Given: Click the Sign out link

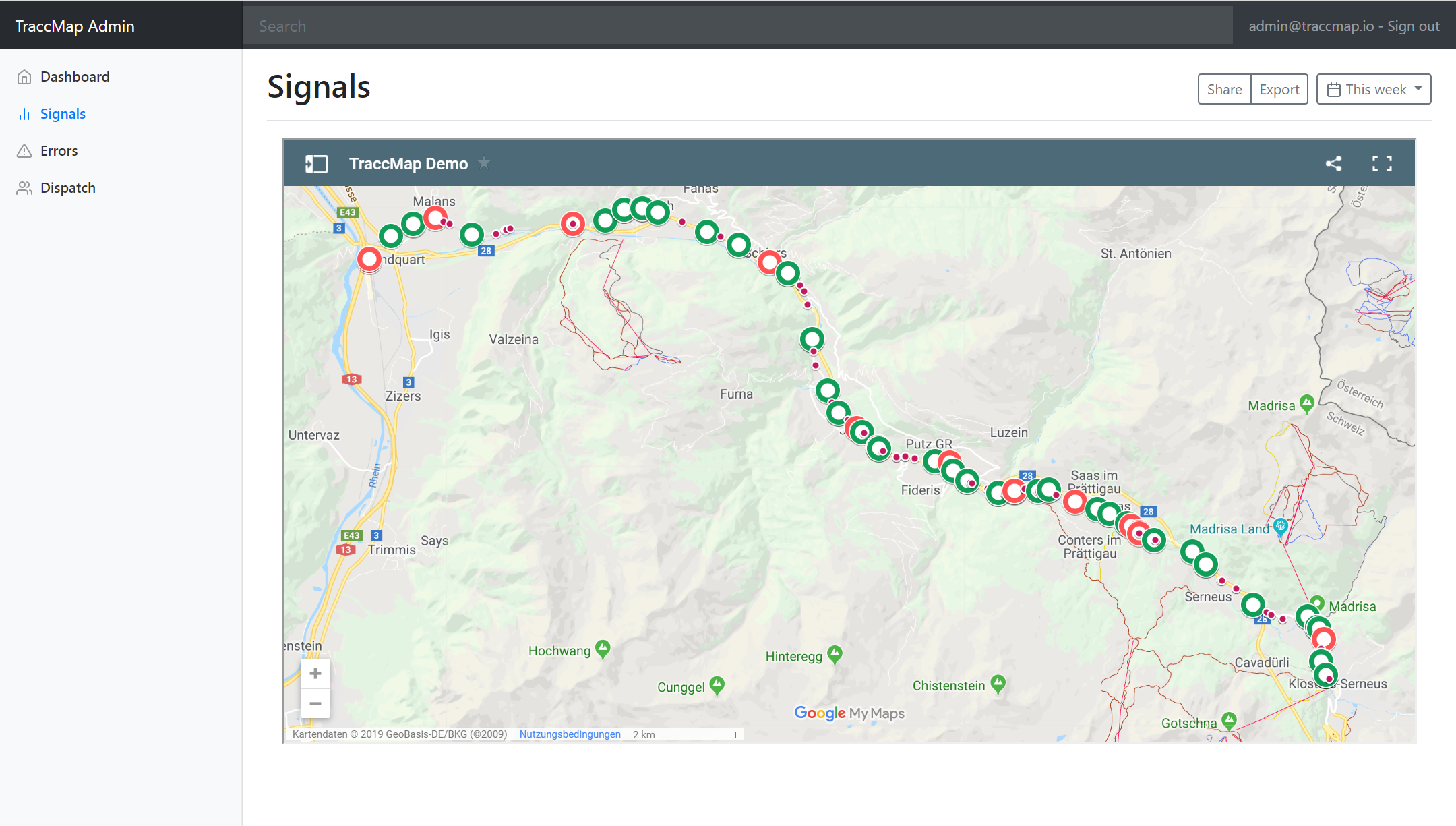Looking at the screenshot, I should pos(1413,26).
